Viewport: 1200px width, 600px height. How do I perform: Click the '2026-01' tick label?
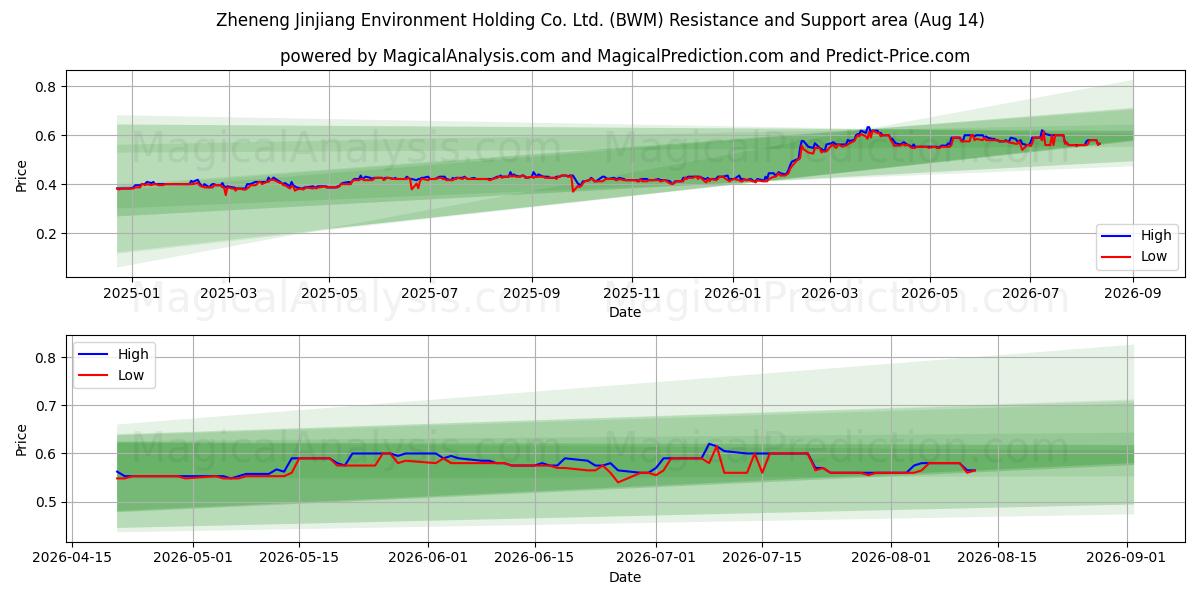click(732, 294)
